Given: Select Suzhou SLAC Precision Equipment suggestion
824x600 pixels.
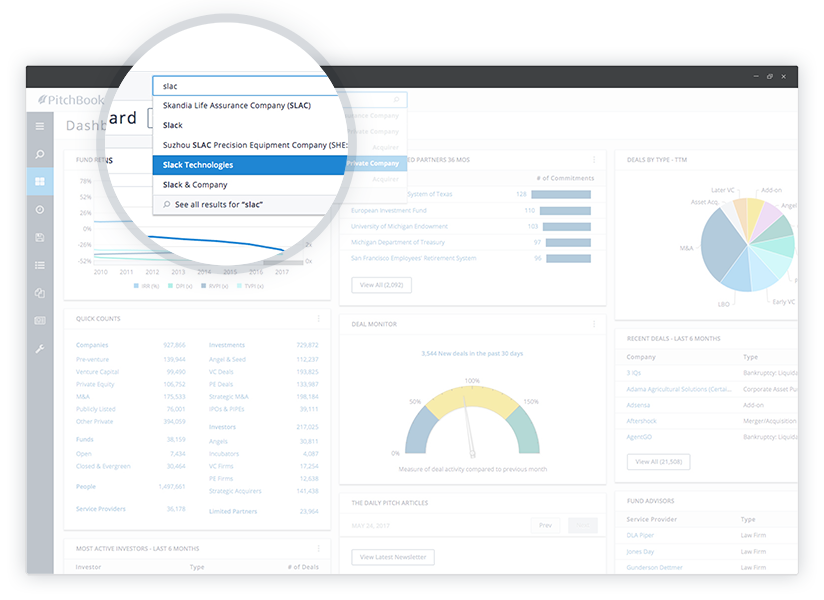Looking at the screenshot, I should point(255,145).
